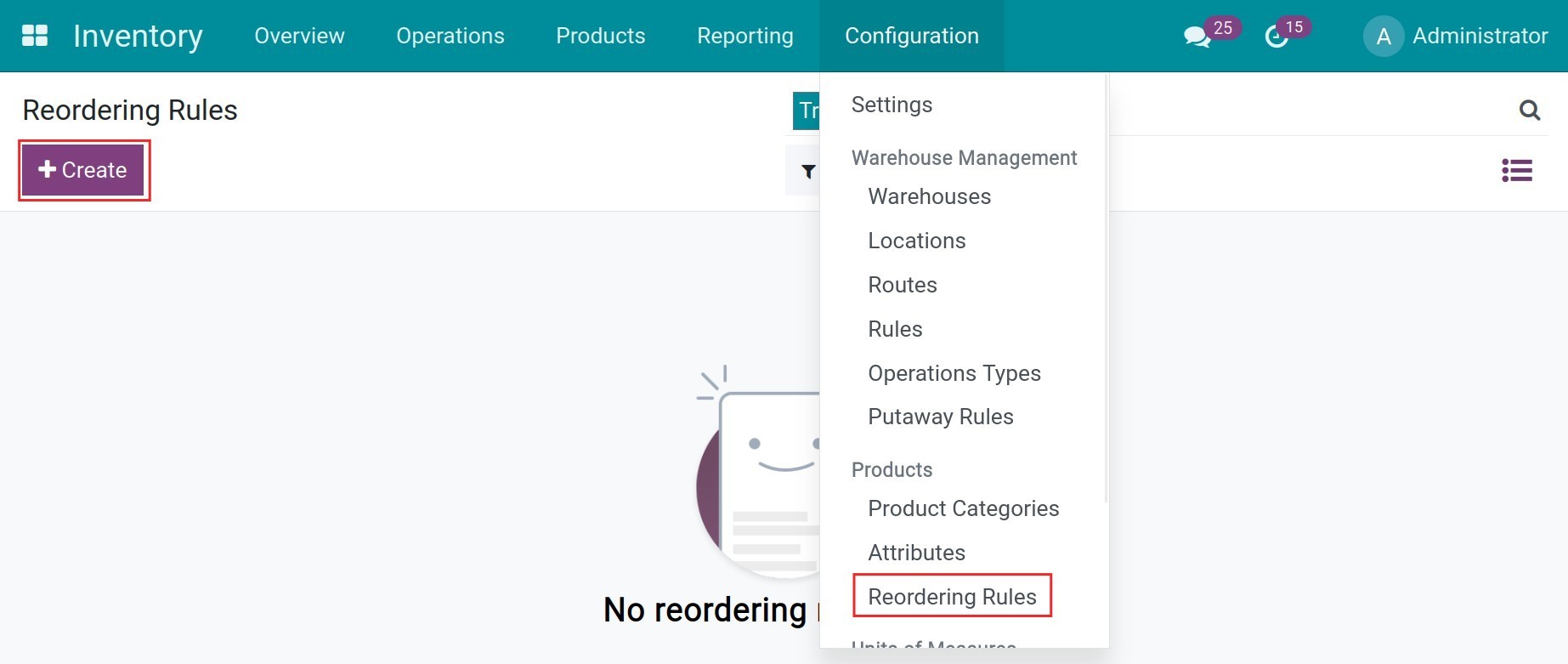Screen dimensions: 1568x664
Task: Open the Filters funnel icon
Action: click(x=808, y=172)
